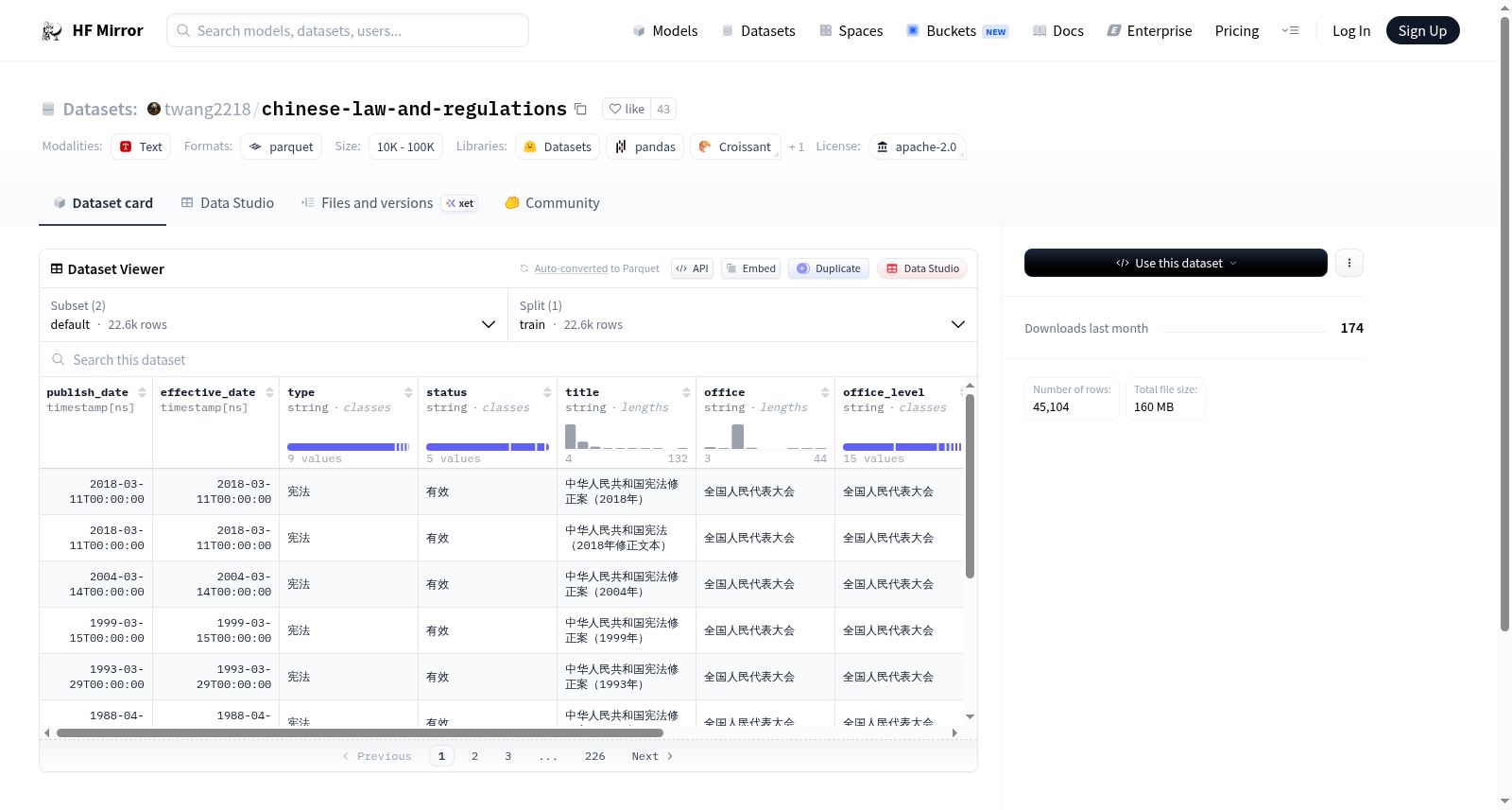Click the parquet format tag
Viewport: 1512px width, 810px height.
tap(282, 146)
